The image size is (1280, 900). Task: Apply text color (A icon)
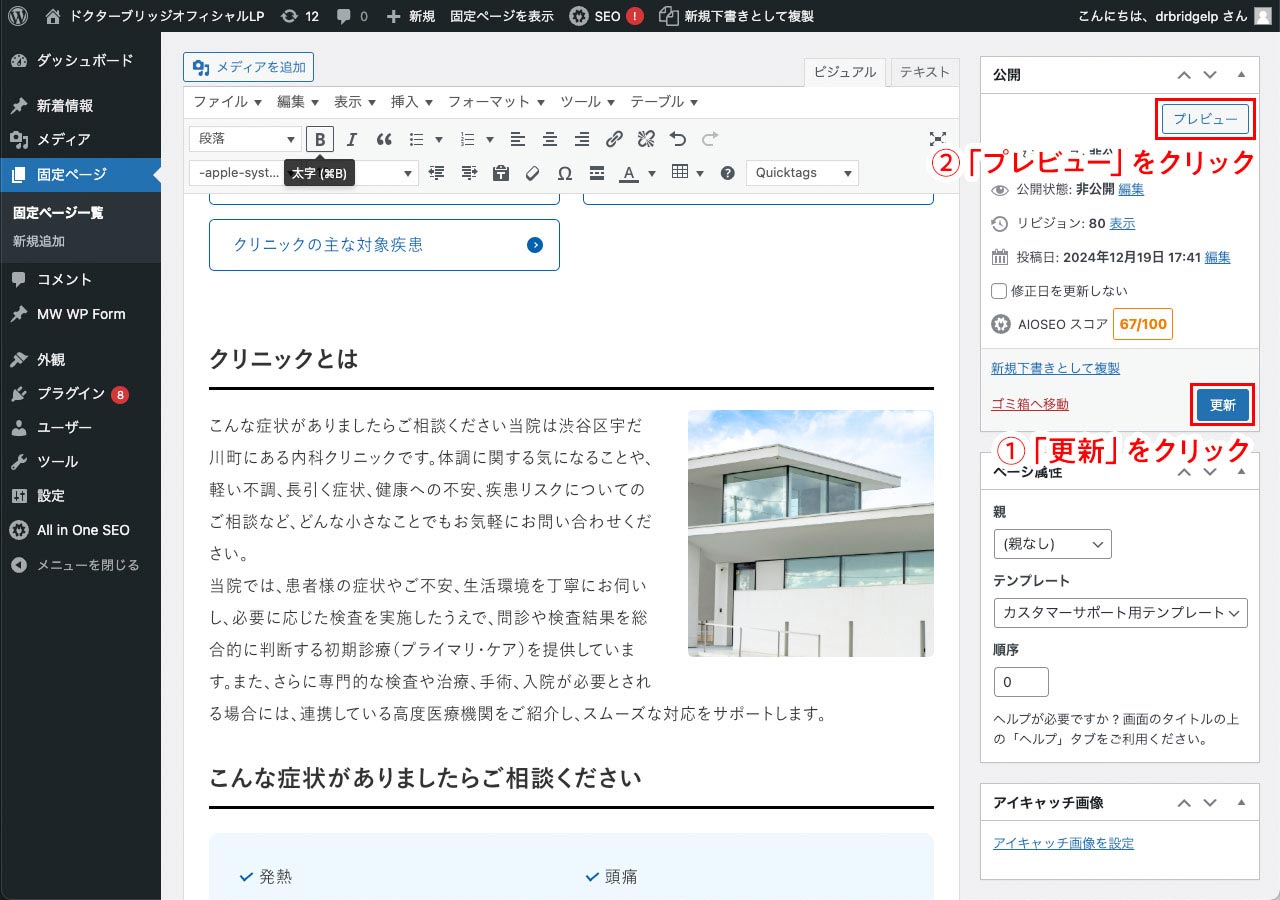pyautogui.click(x=629, y=173)
